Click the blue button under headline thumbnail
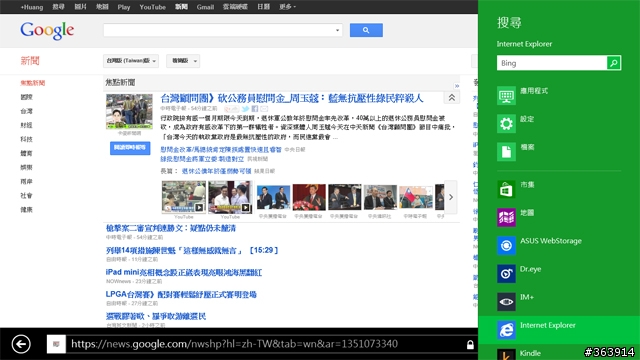 (x=130, y=148)
